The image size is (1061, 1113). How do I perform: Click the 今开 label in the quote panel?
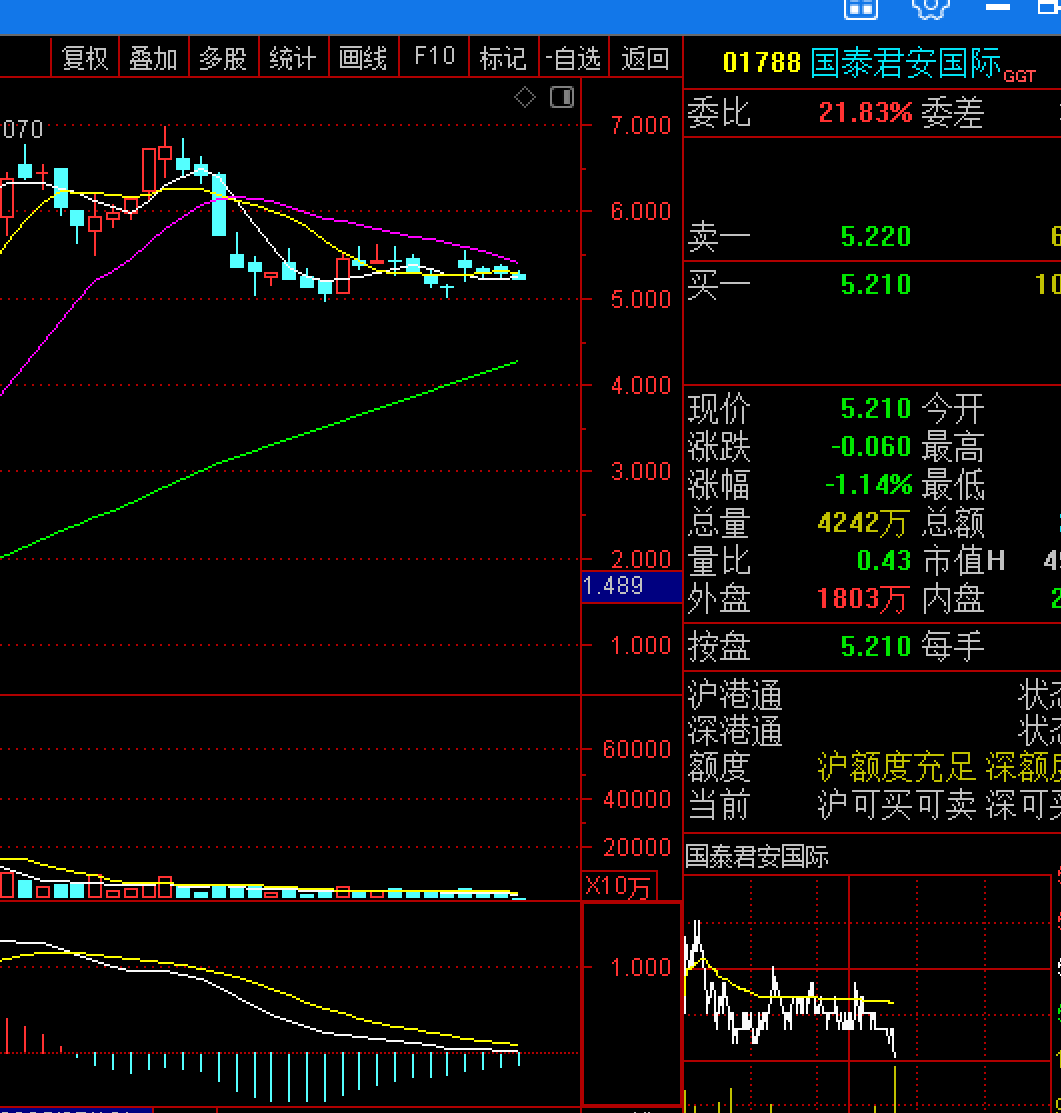click(952, 410)
